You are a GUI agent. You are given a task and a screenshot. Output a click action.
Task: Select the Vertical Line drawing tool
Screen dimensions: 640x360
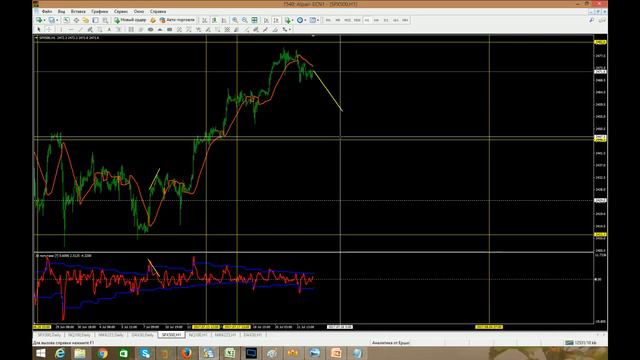tap(61, 29)
